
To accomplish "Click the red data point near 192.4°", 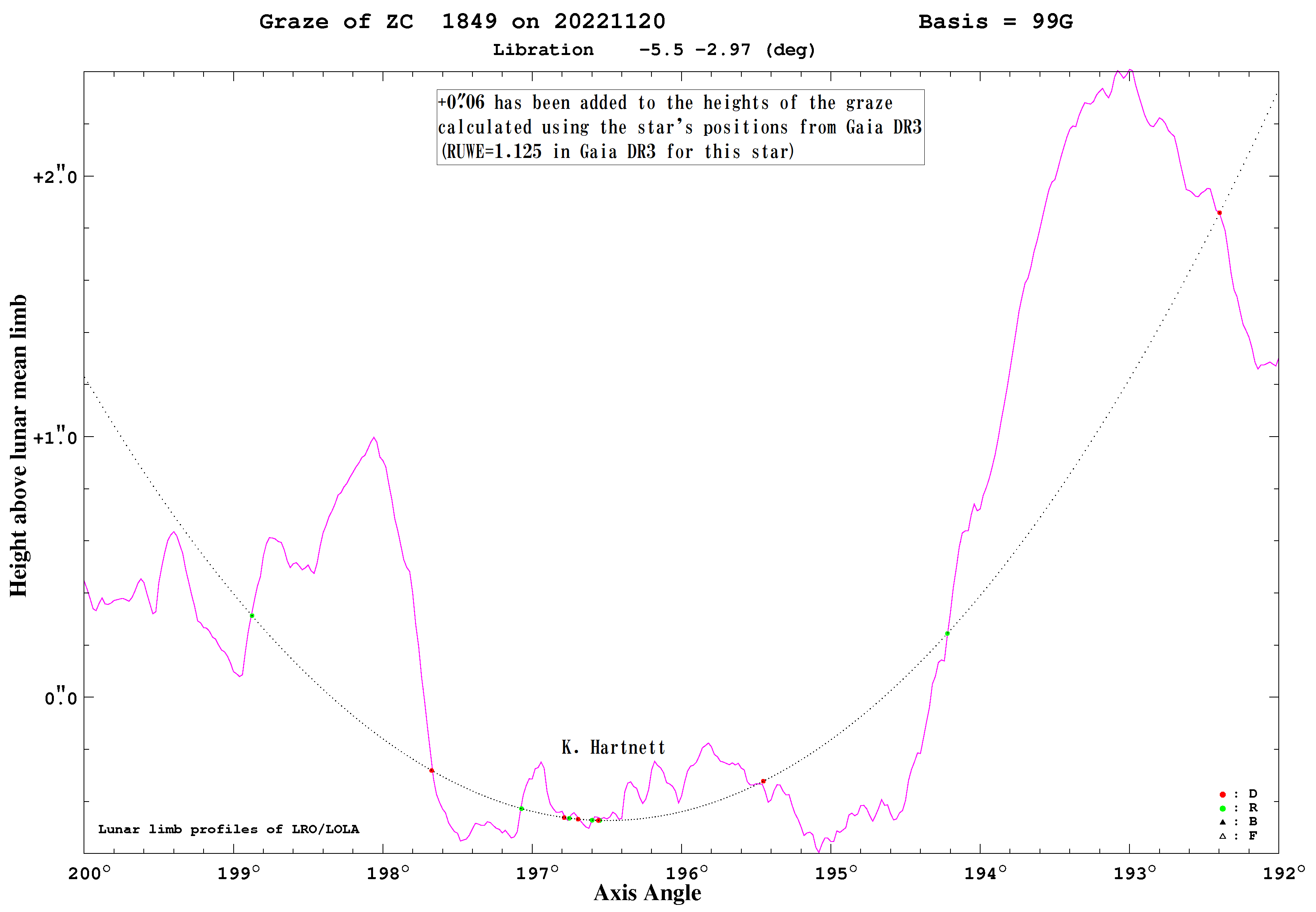I will pyautogui.click(x=1219, y=213).
